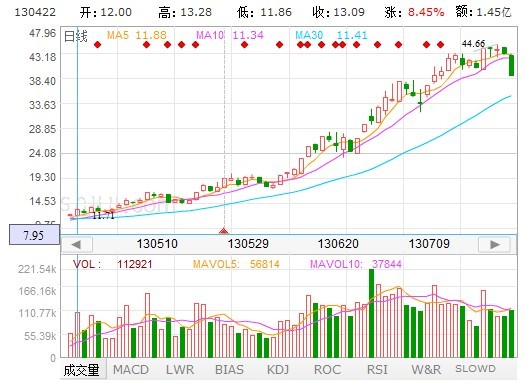
Task: Click the 130510 date label
Action: click(x=157, y=244)
